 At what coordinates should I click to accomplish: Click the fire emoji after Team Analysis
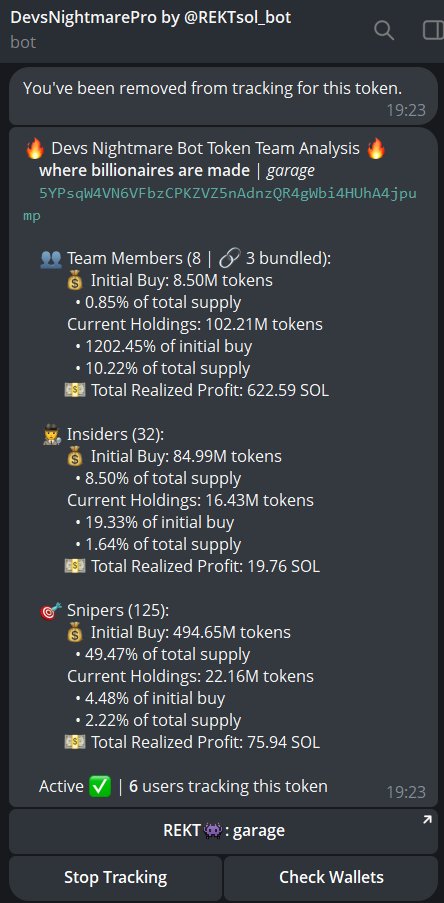pos(376,149)
